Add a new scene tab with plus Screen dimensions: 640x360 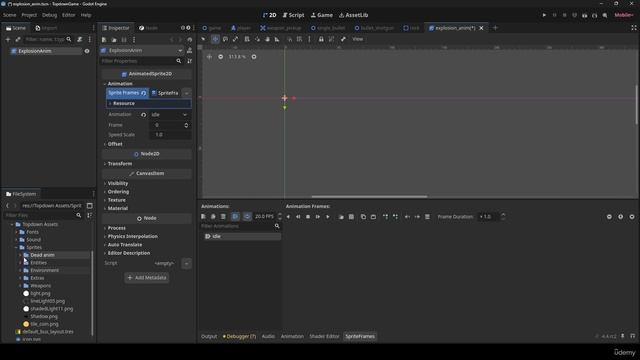(495, 28)
